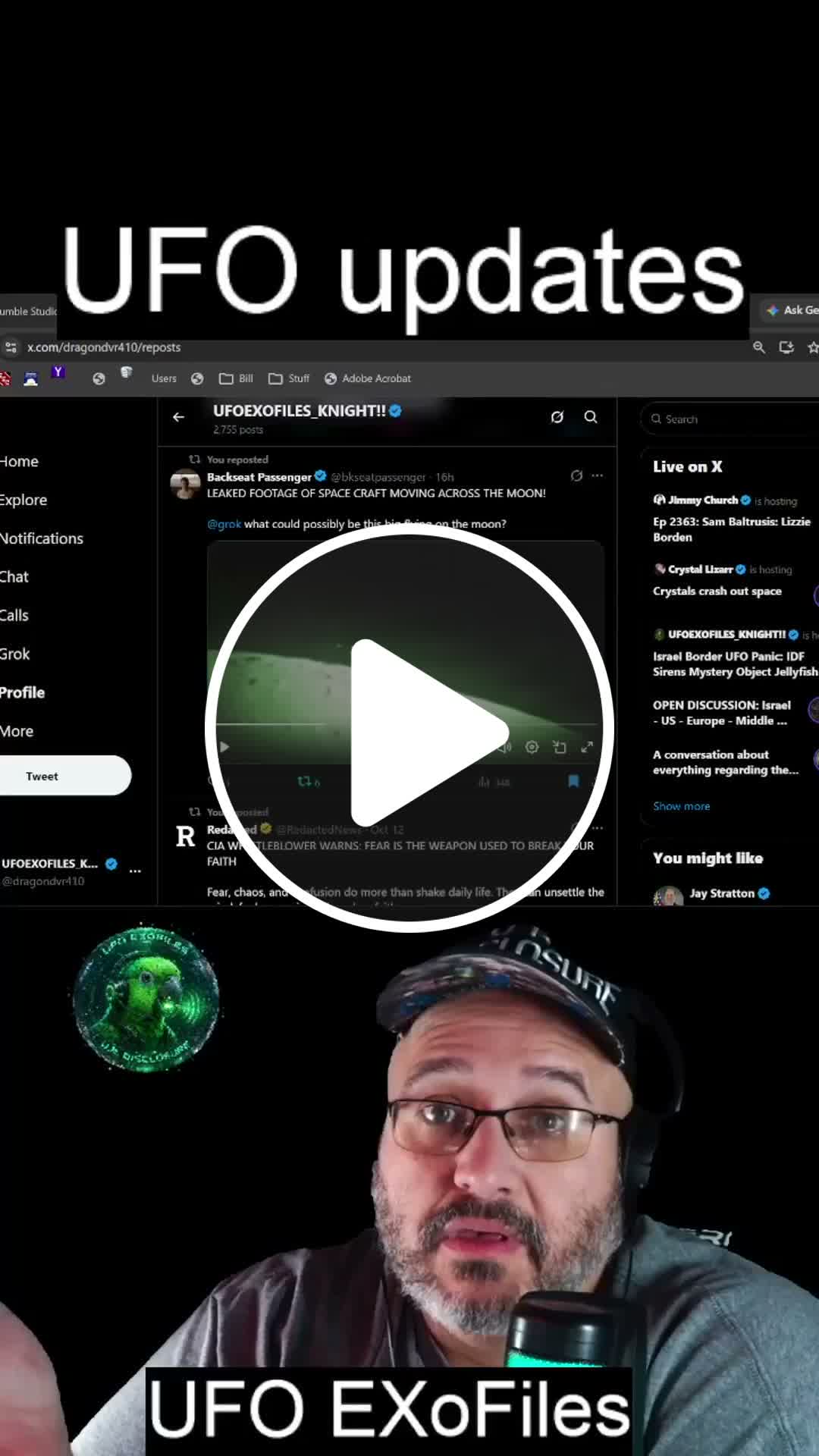Expand the More menu in the sidebar
819x1456 pixels.
pos(17,732)
